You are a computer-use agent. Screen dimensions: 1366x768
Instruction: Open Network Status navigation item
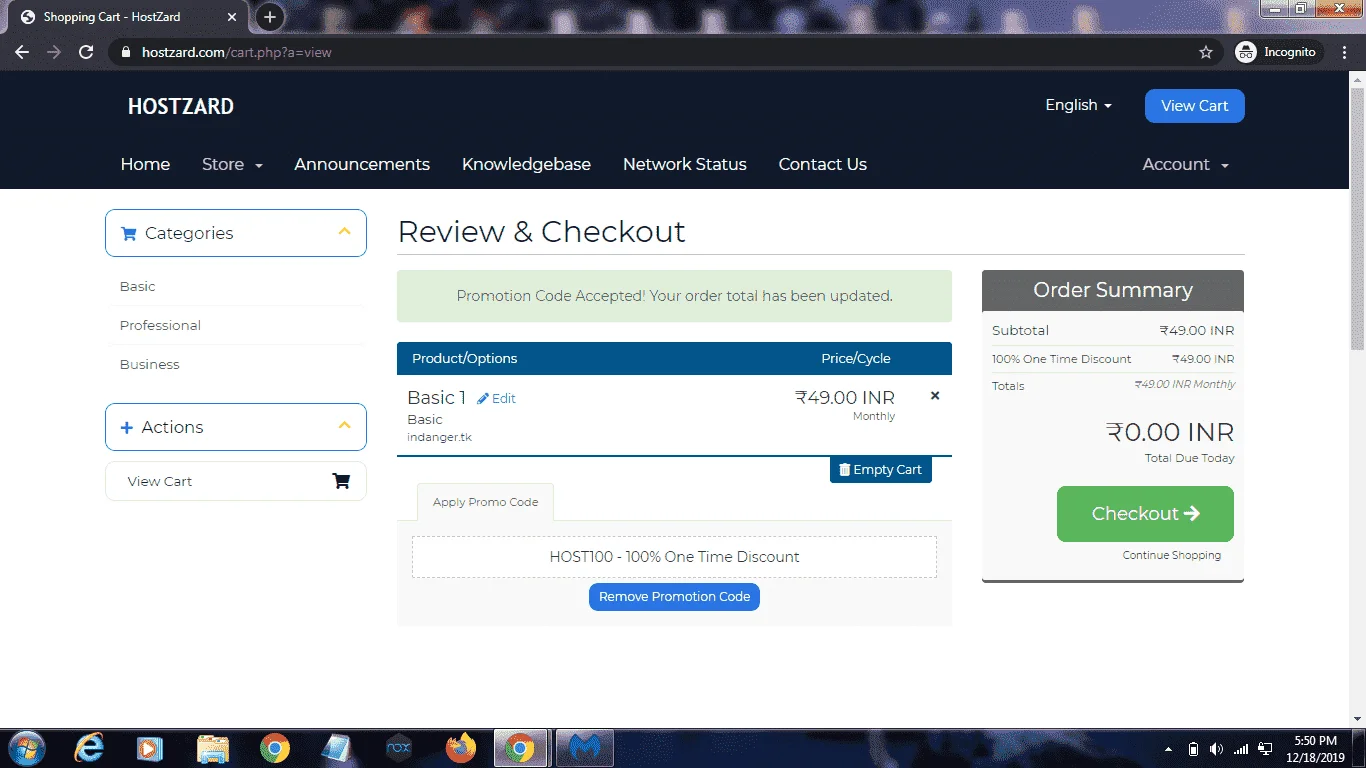tap(685, 164)
